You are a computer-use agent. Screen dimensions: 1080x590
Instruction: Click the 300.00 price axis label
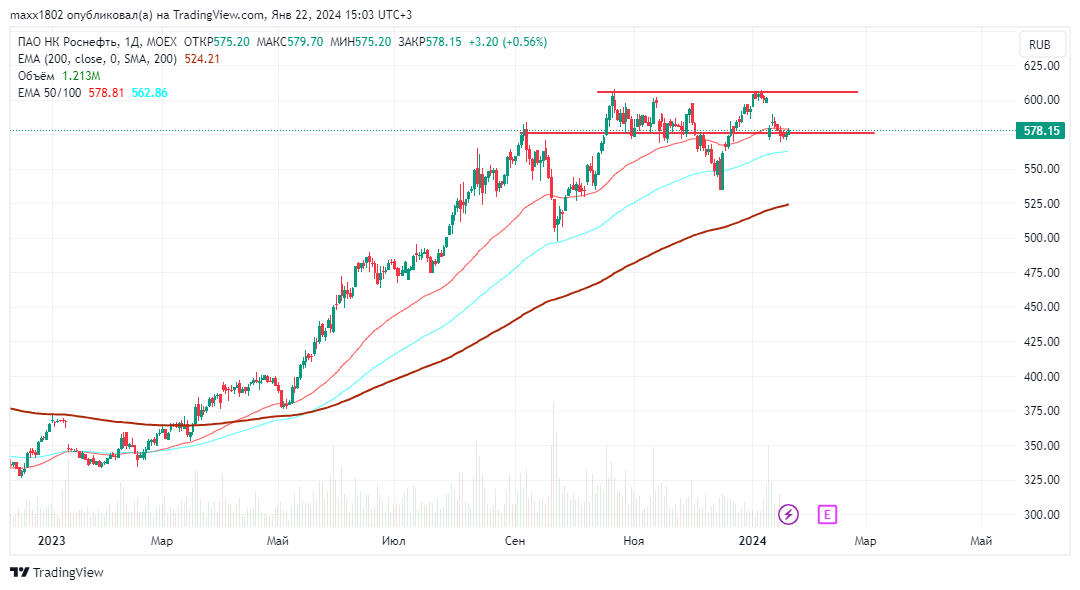point(1041,514)
